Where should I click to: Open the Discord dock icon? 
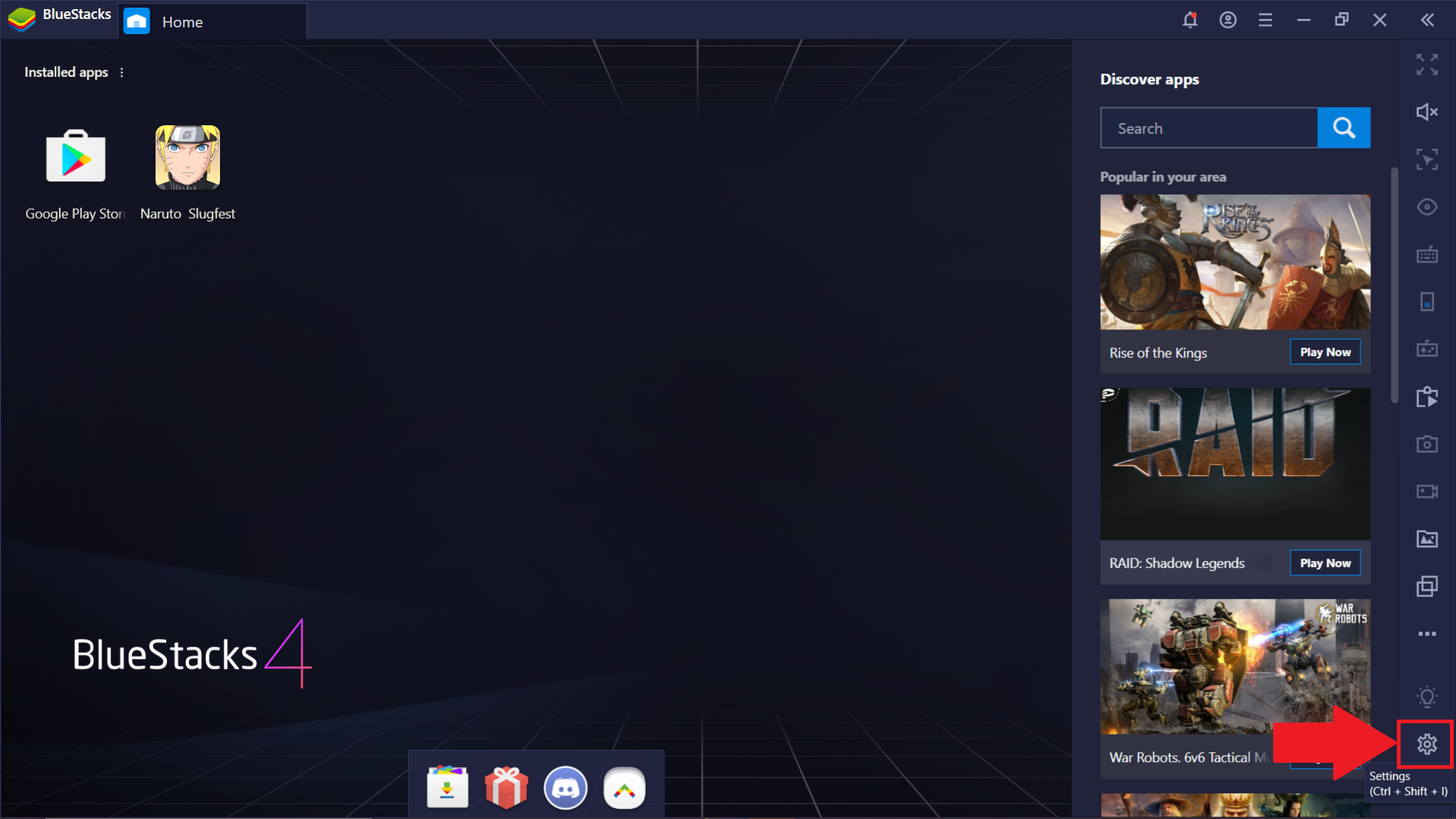(565, 787)
